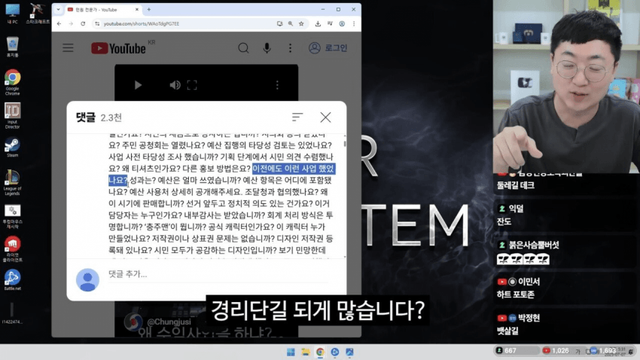Click chat user 붉은사슴뿔버섯
640x360 pixels.
[534, 245]
